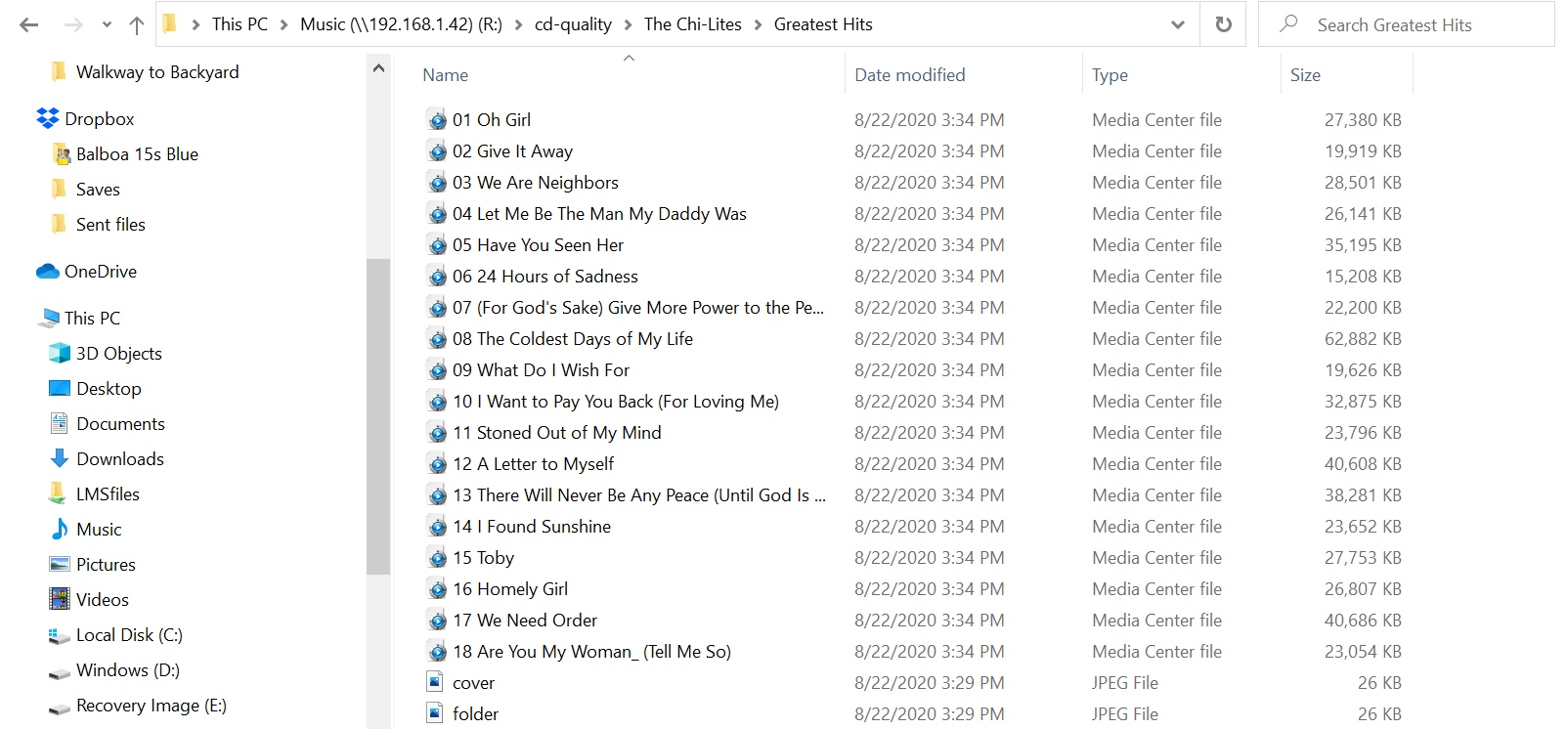Click the search magnifier icon
Image resolution: width=1568 pixels, height=729 pixels.
point(1288,23)
